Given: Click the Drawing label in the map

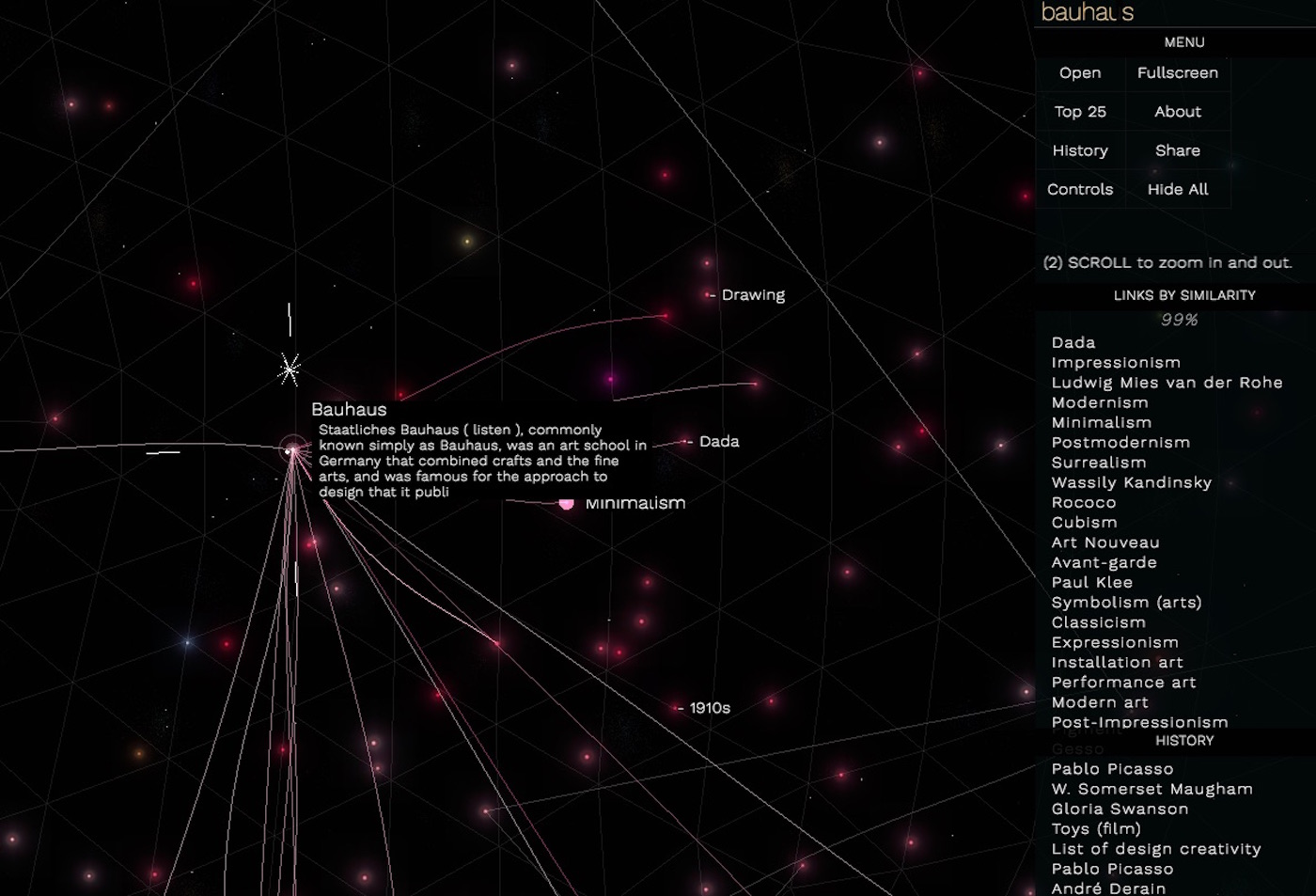Looking at the screenshot, I should (x=752, y=294).
